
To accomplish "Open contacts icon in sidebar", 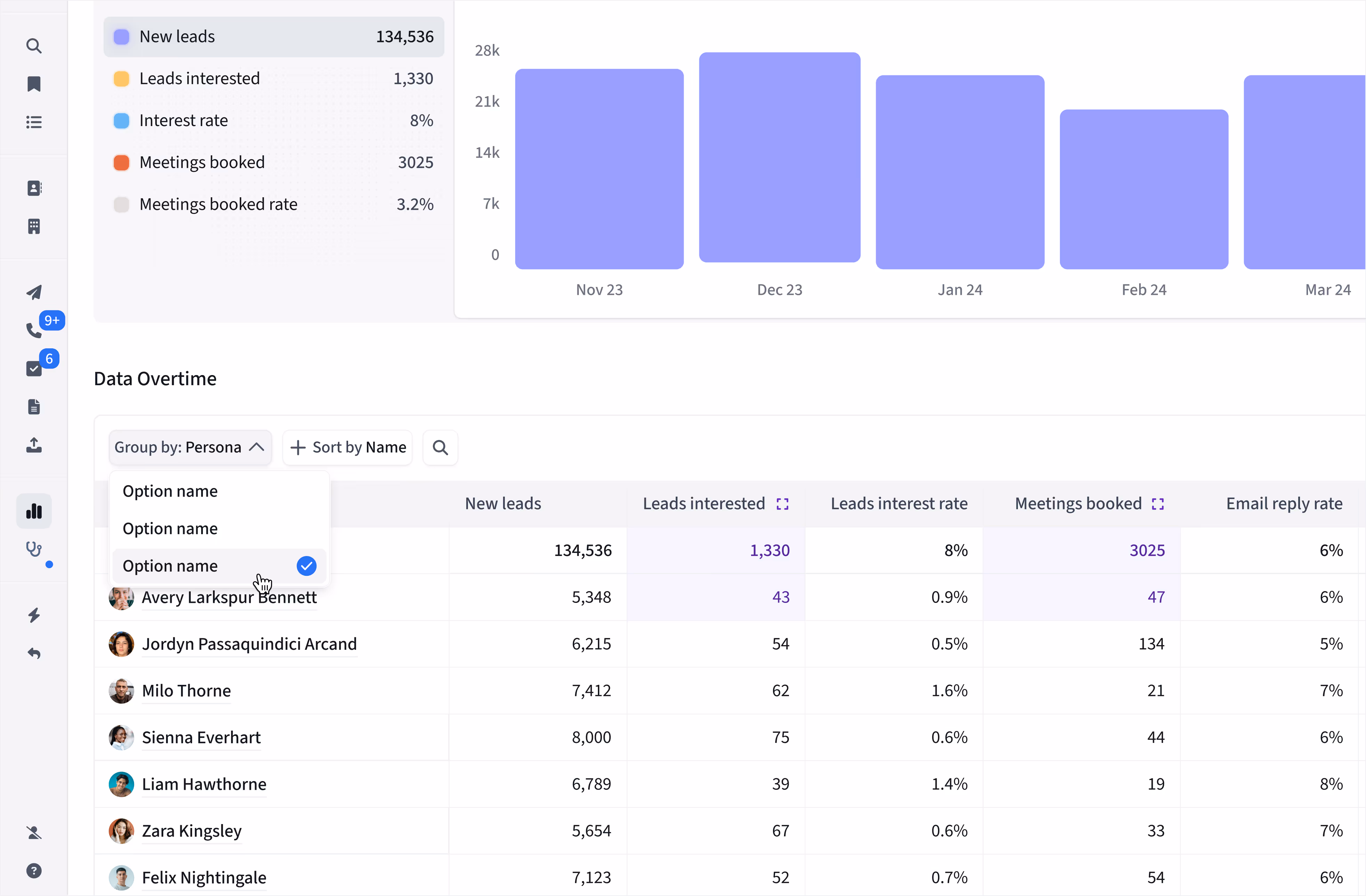I will (34, 188).
